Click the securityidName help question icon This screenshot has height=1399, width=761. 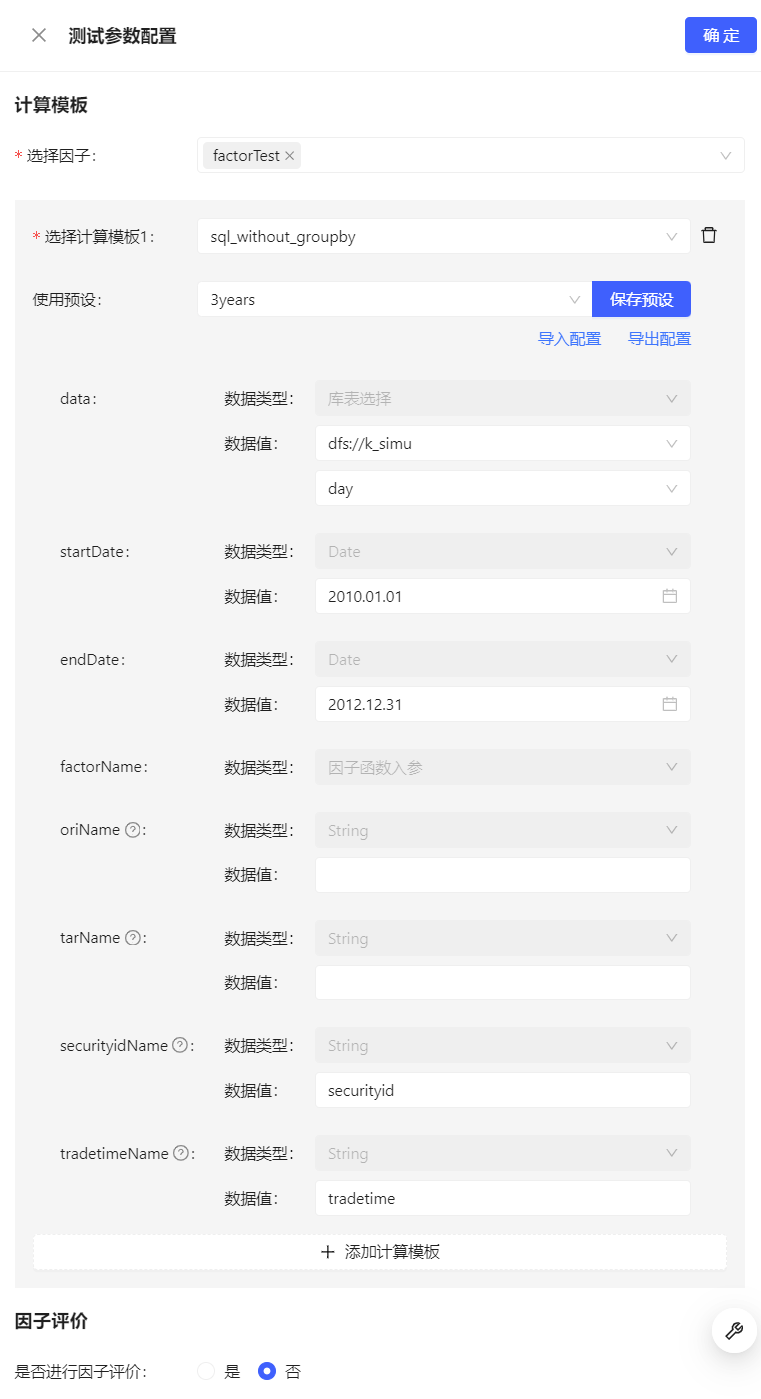pos(180,1045)
